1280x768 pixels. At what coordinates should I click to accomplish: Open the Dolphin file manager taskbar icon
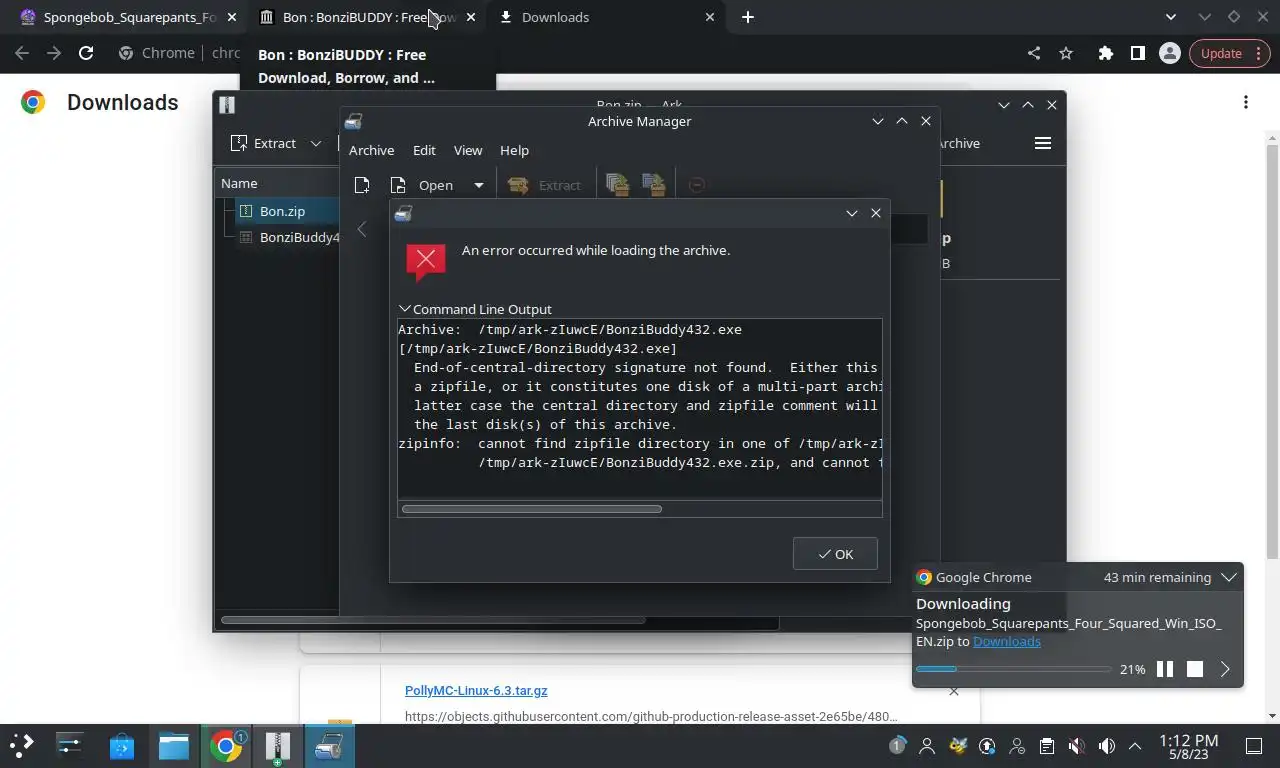pos(174,745)
